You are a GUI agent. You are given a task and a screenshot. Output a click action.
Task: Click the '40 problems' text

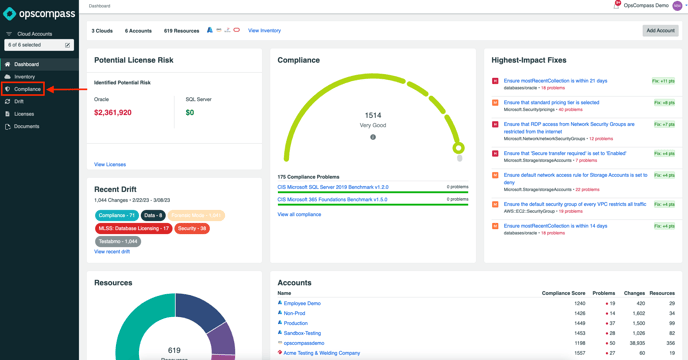[570, 109]
